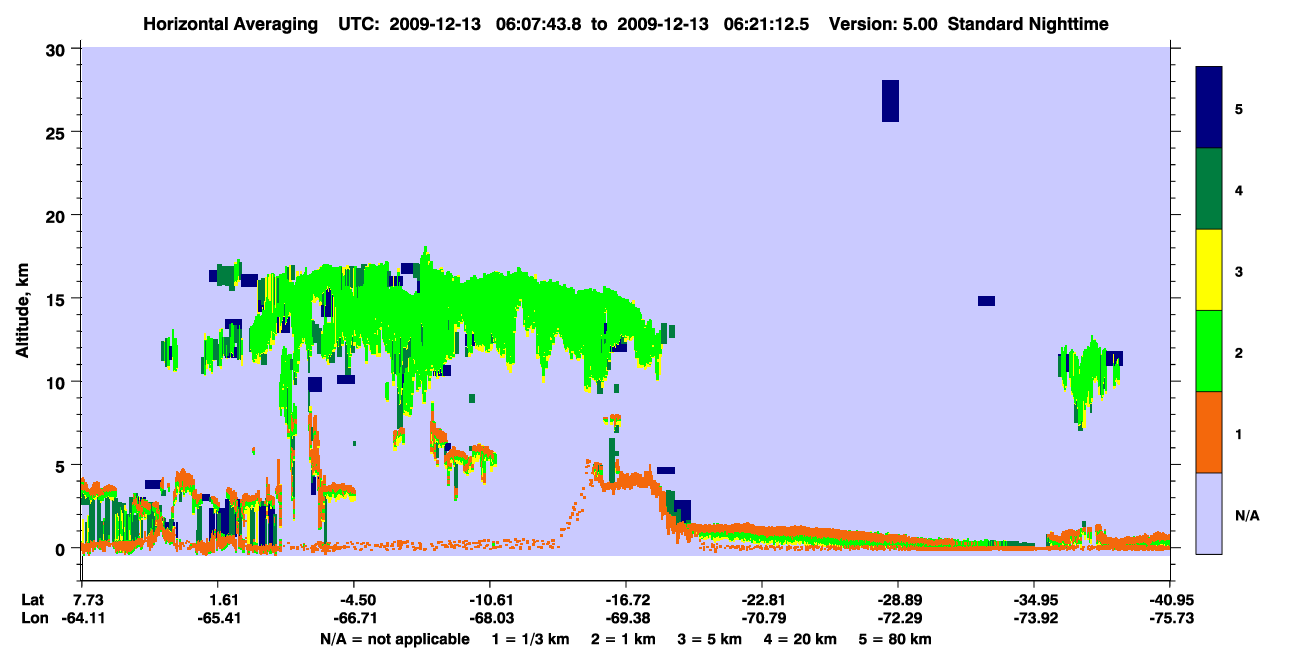The image size is (1300, 667).
Task: Click the bright green level 2 color swatch
Action: pyautogui.click(x=1209, y=351)
